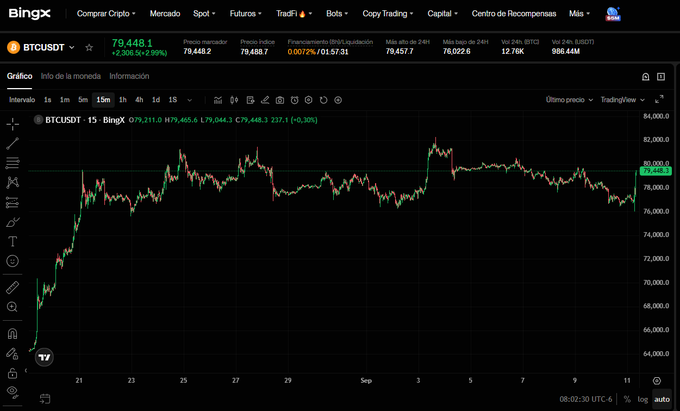Open the timezone 08:02:30 UTC-6 selector
Viewport: 680px width, 411px height.
(585, 399)
